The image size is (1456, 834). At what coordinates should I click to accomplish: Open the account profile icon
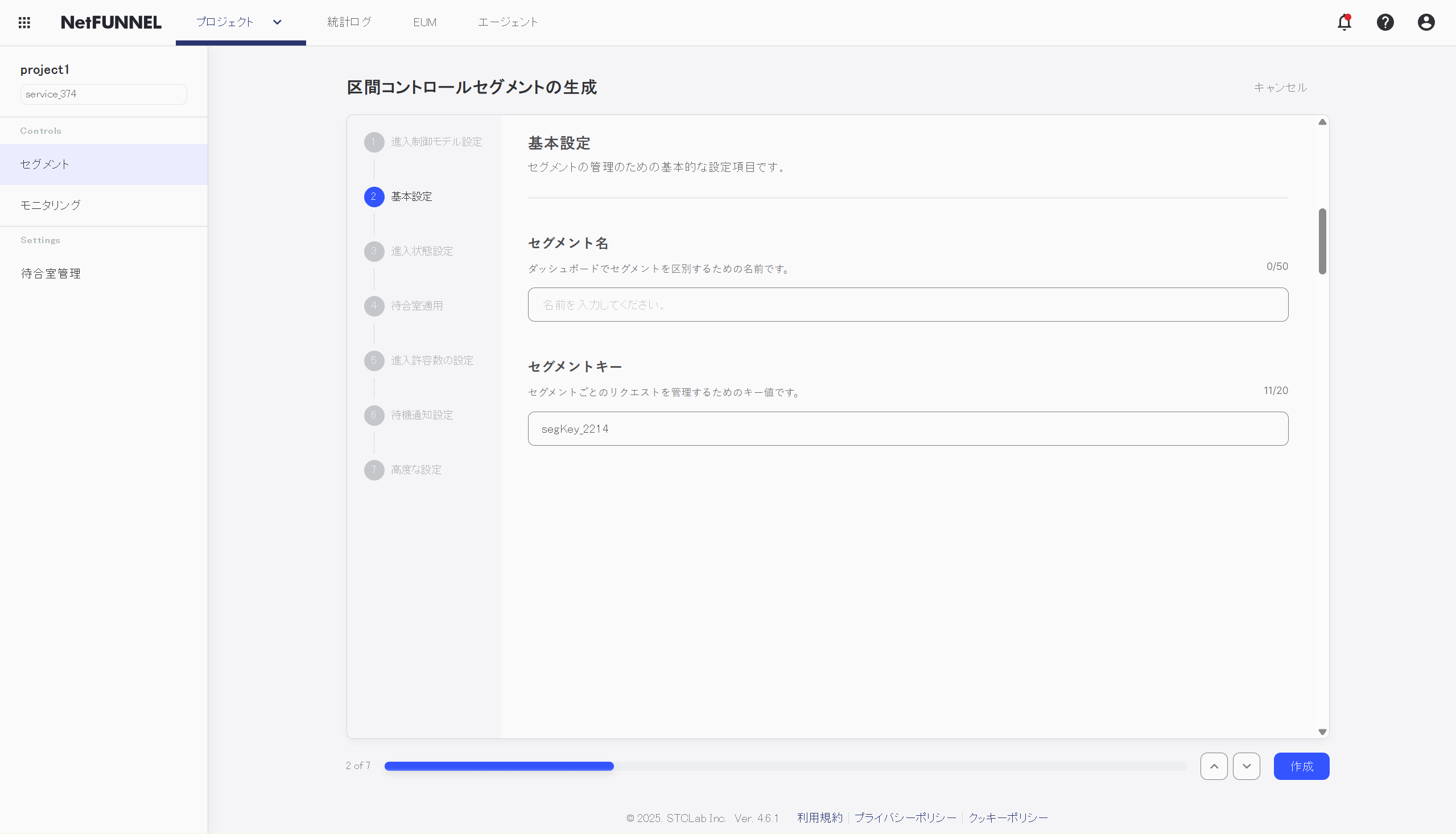pos(1426,22)
